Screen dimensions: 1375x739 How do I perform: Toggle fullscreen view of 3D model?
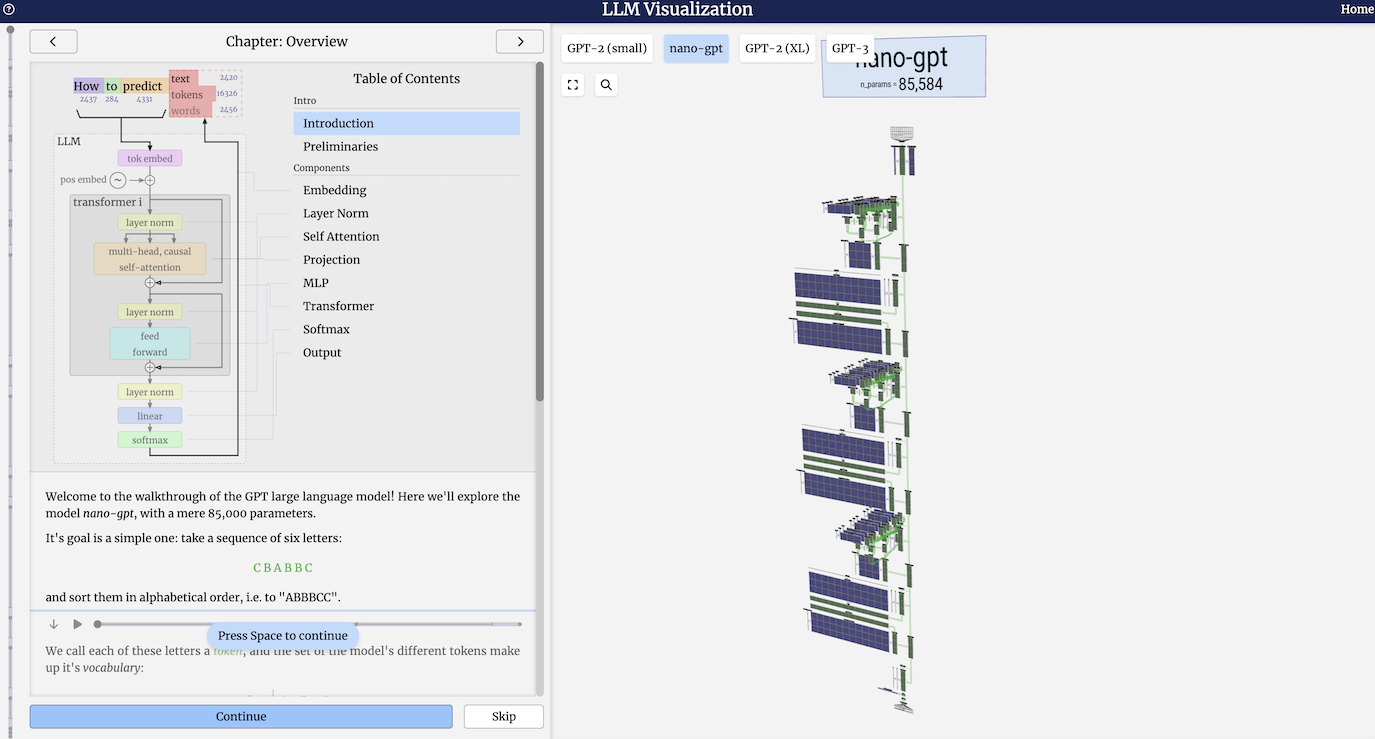573,85
